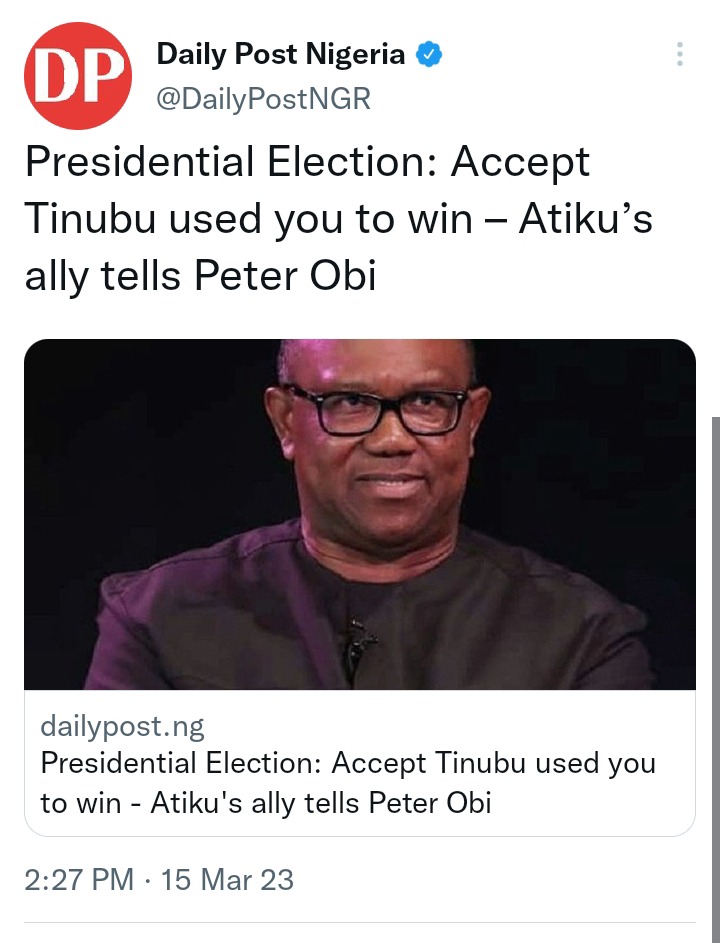
Task: Open the link card photo of the man
Action: pyautogui.click(x=360, y=514)
